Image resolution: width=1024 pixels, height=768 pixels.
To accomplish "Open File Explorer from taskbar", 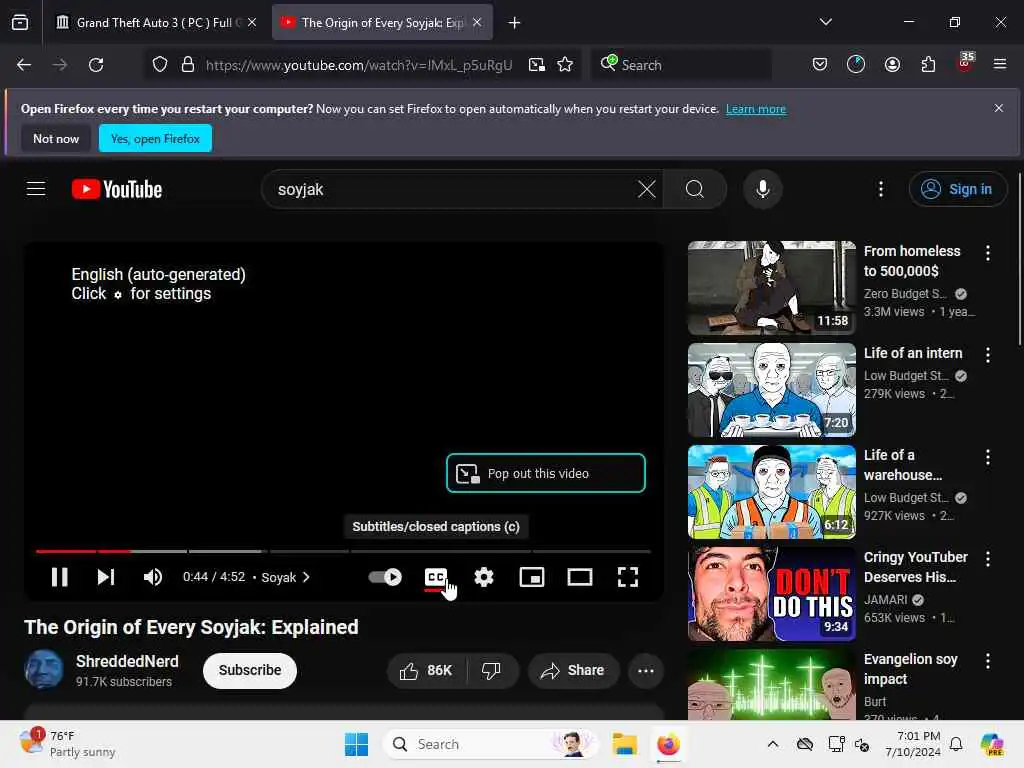I will click(x=624, y=744).
